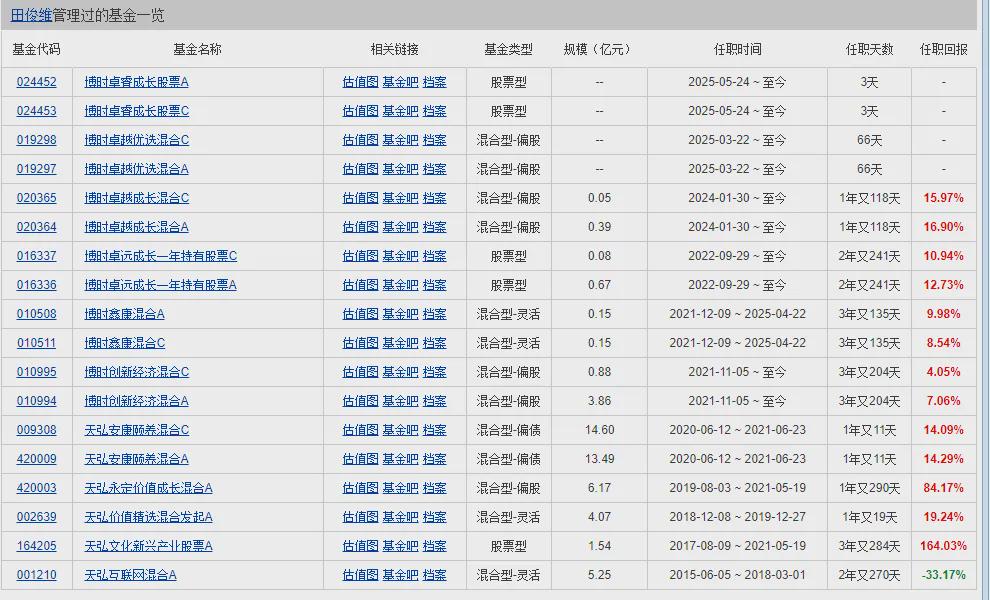Open fund 博时卓远成长一年持有股票A
This screenshot has width=990, height=600.
pyautogui.click(x=160, y=285)
